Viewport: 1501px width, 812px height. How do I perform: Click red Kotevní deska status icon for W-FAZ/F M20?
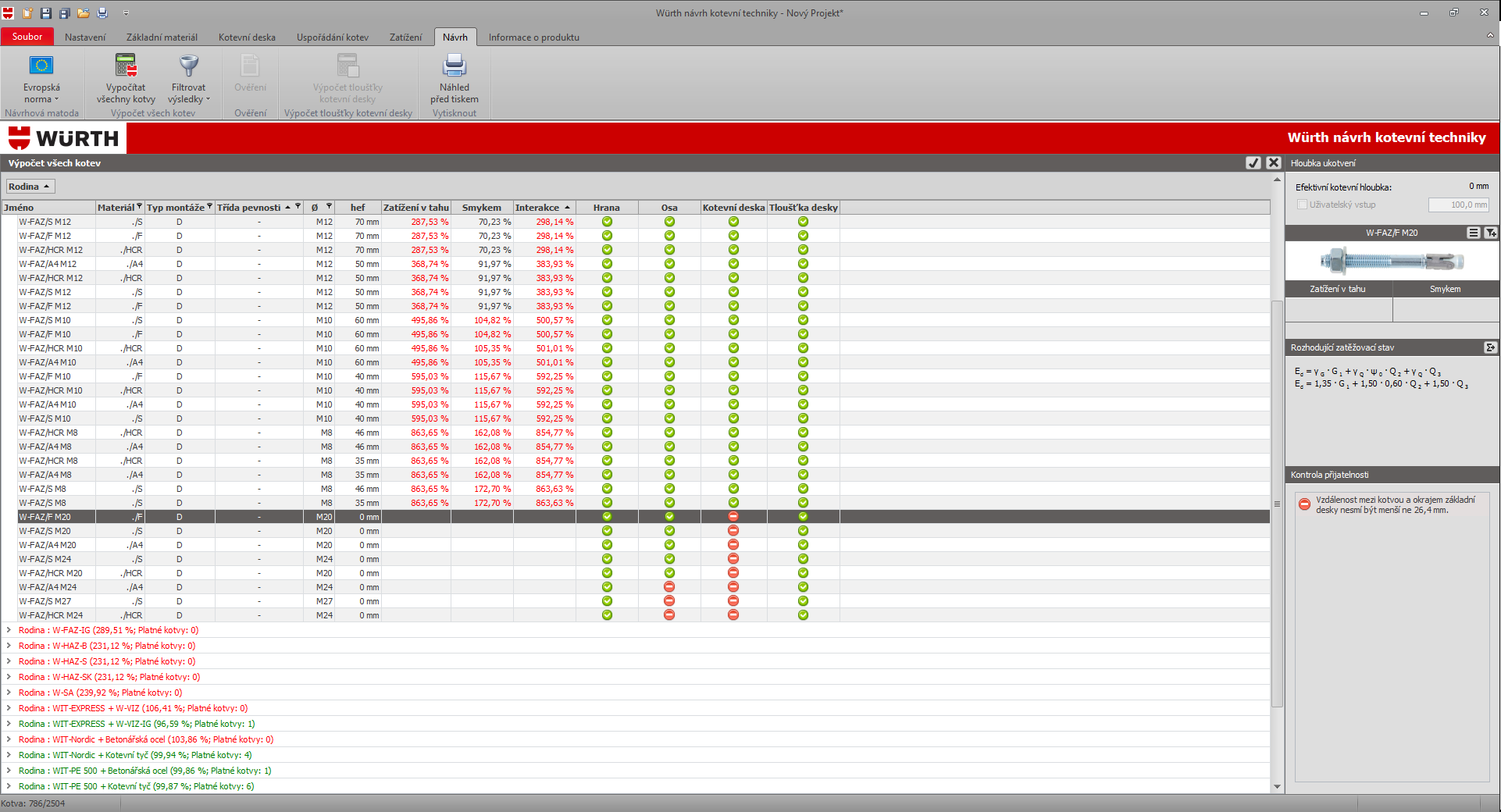tap(733, 517)
